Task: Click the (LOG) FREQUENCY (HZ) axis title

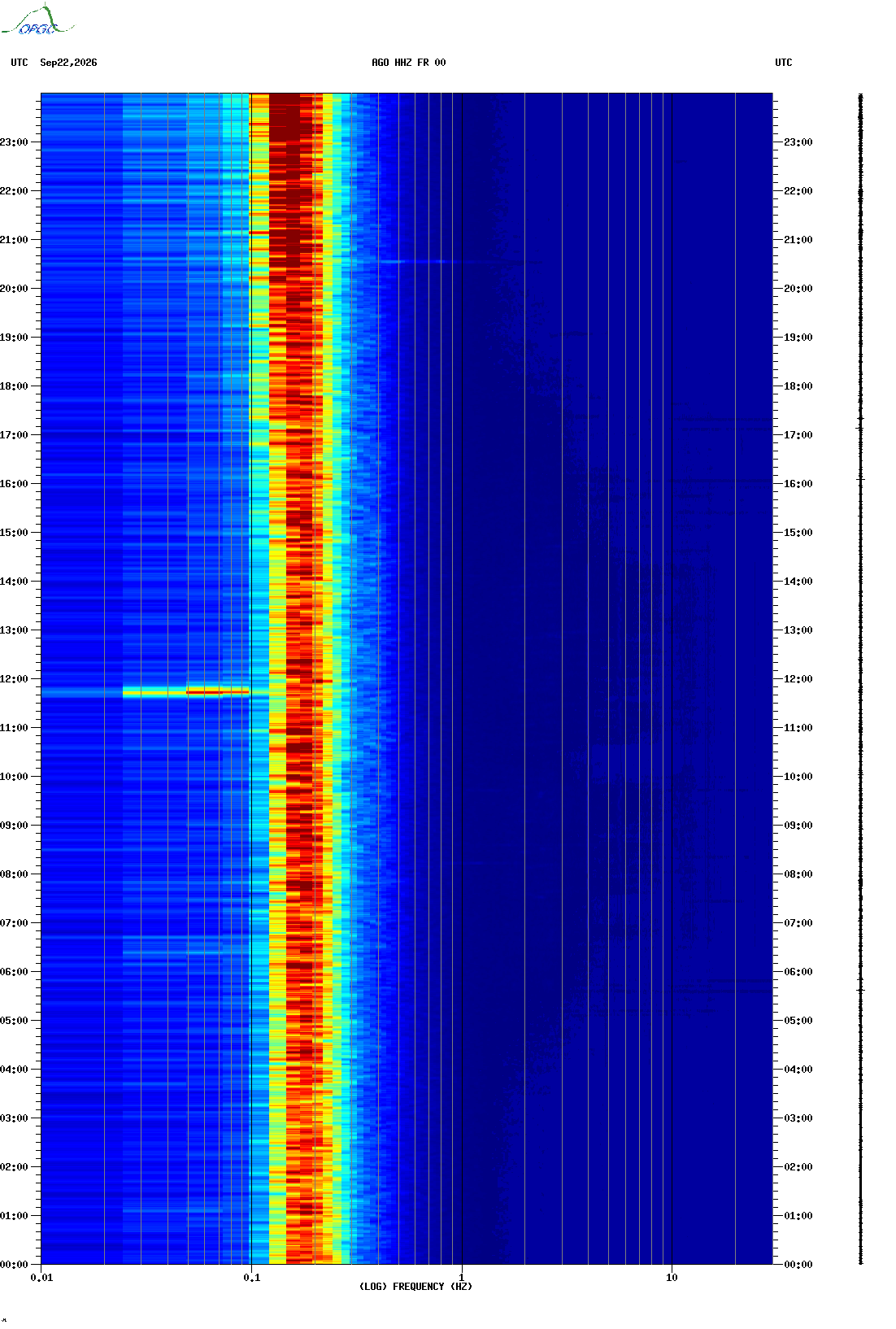Action: [415, 1287]
